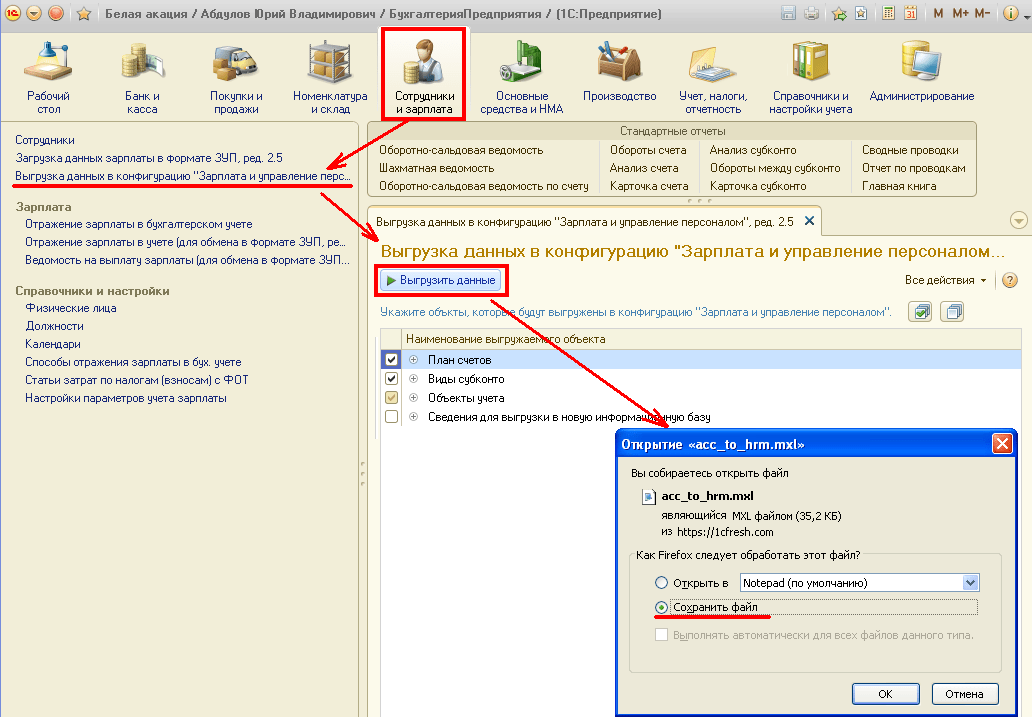
Task: Open the Номенклатура и склад section
Action: coord(330,78)
